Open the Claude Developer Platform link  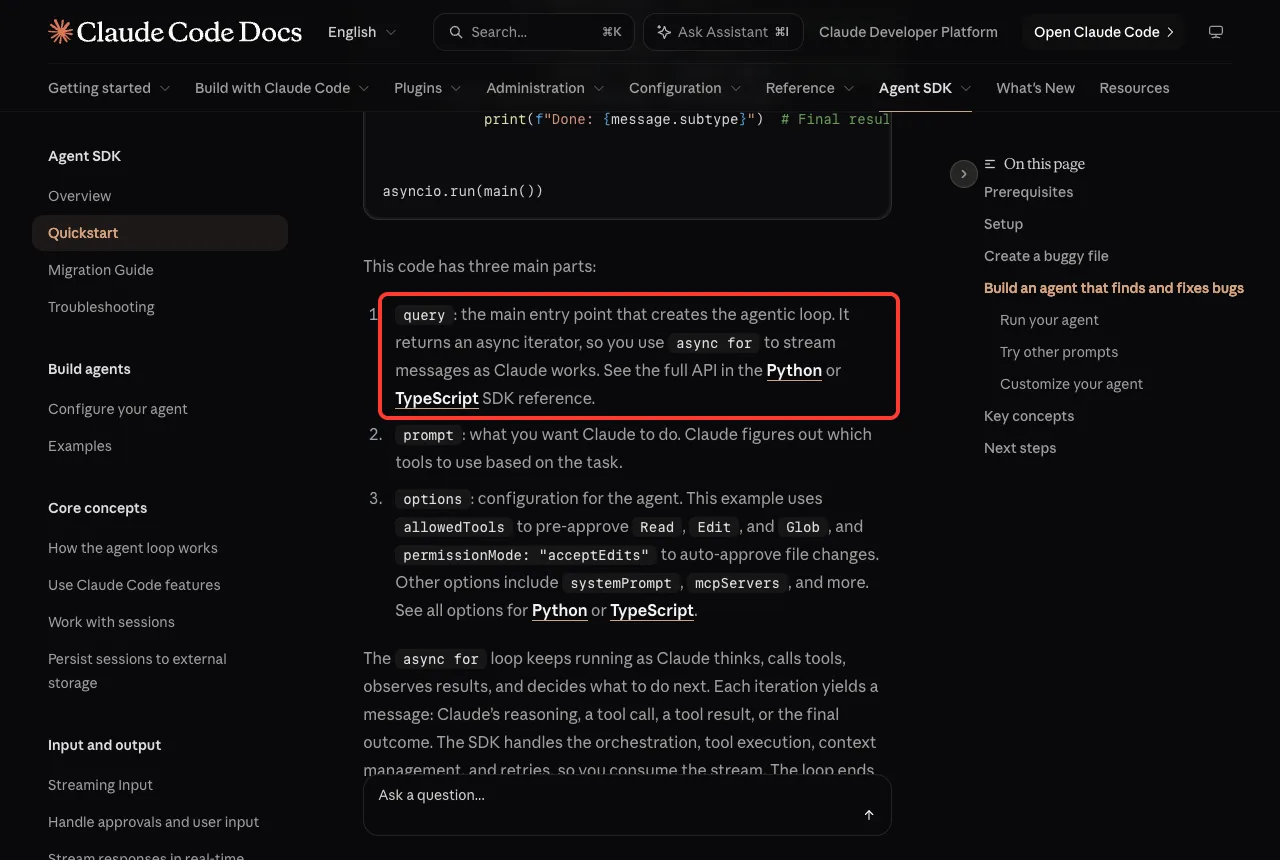click(x=908, y=32)
